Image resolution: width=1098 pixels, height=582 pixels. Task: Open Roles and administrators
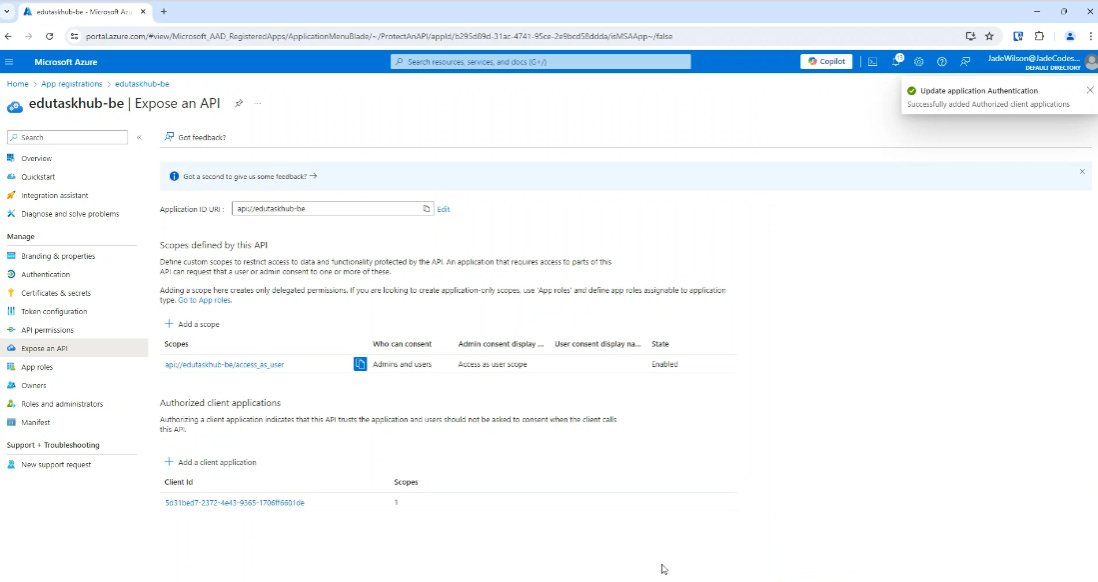(x=62, y=404)
